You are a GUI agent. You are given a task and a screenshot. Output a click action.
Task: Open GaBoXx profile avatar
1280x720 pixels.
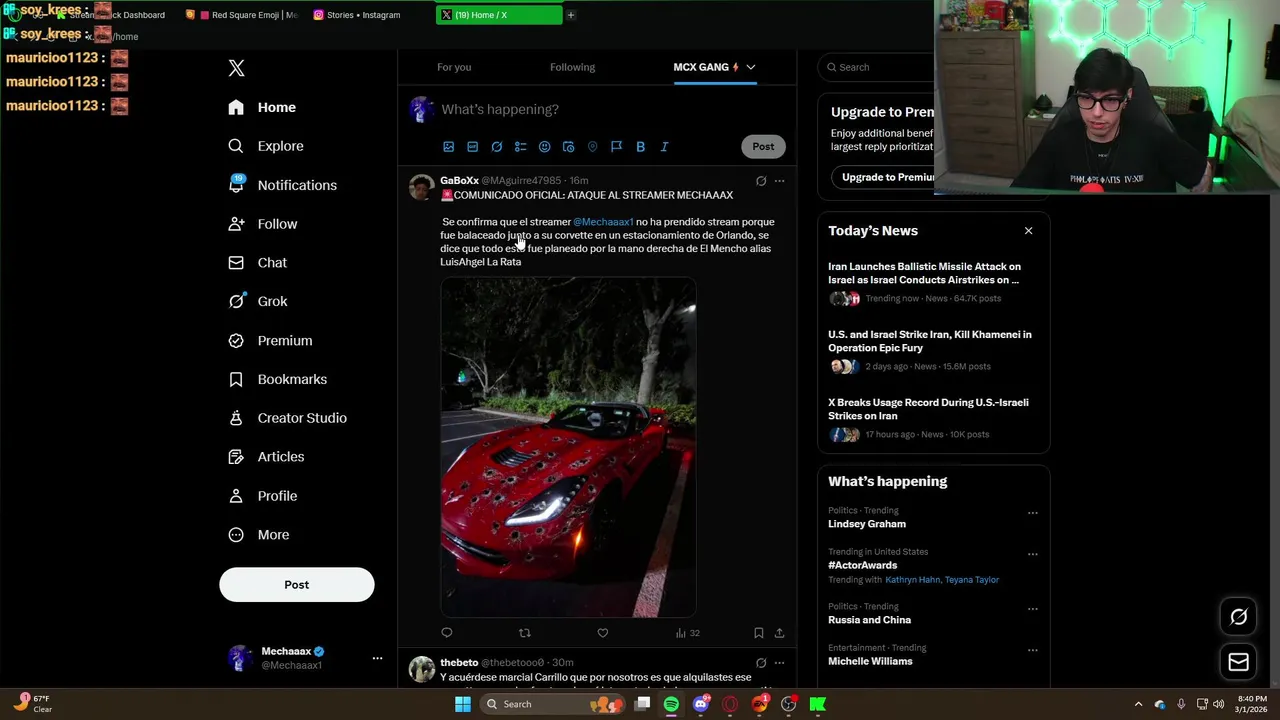(421, 188)
